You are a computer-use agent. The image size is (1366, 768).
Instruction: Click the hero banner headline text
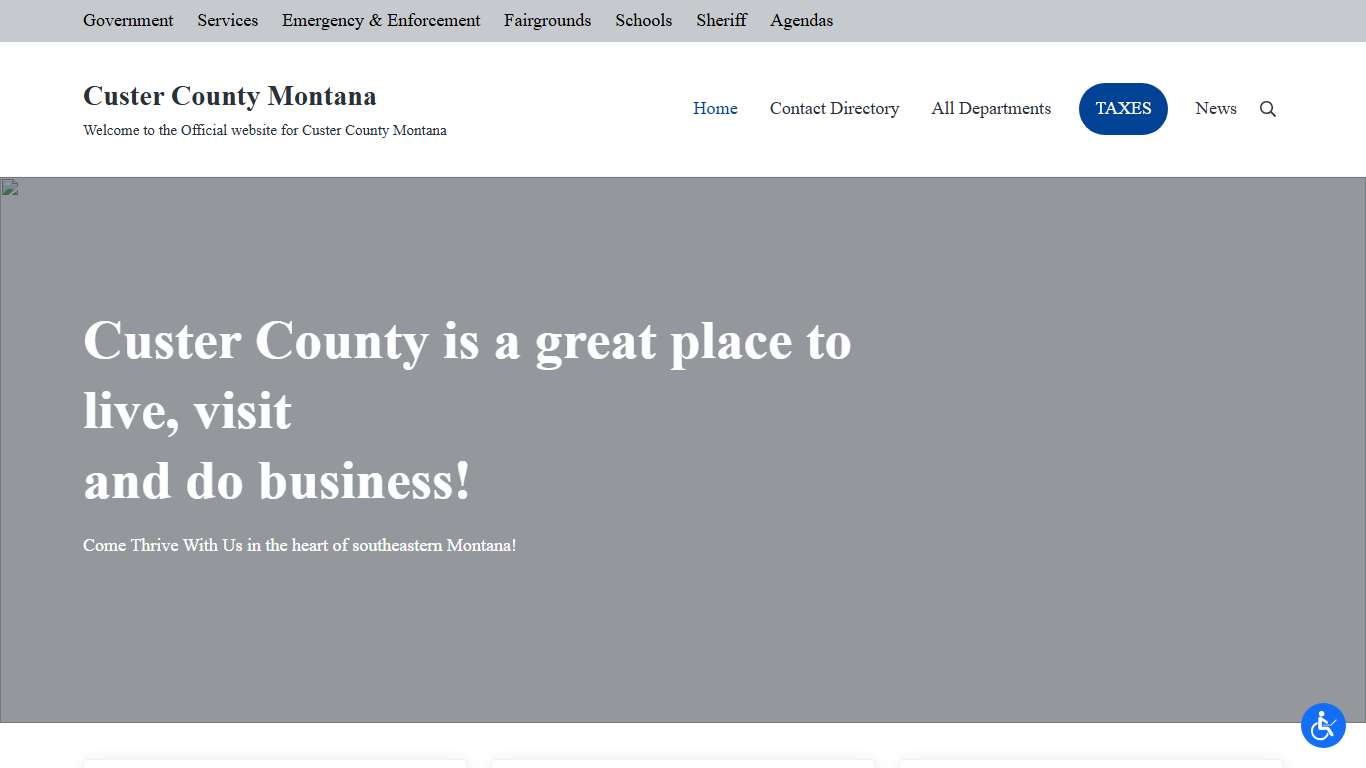click(467, 410)
